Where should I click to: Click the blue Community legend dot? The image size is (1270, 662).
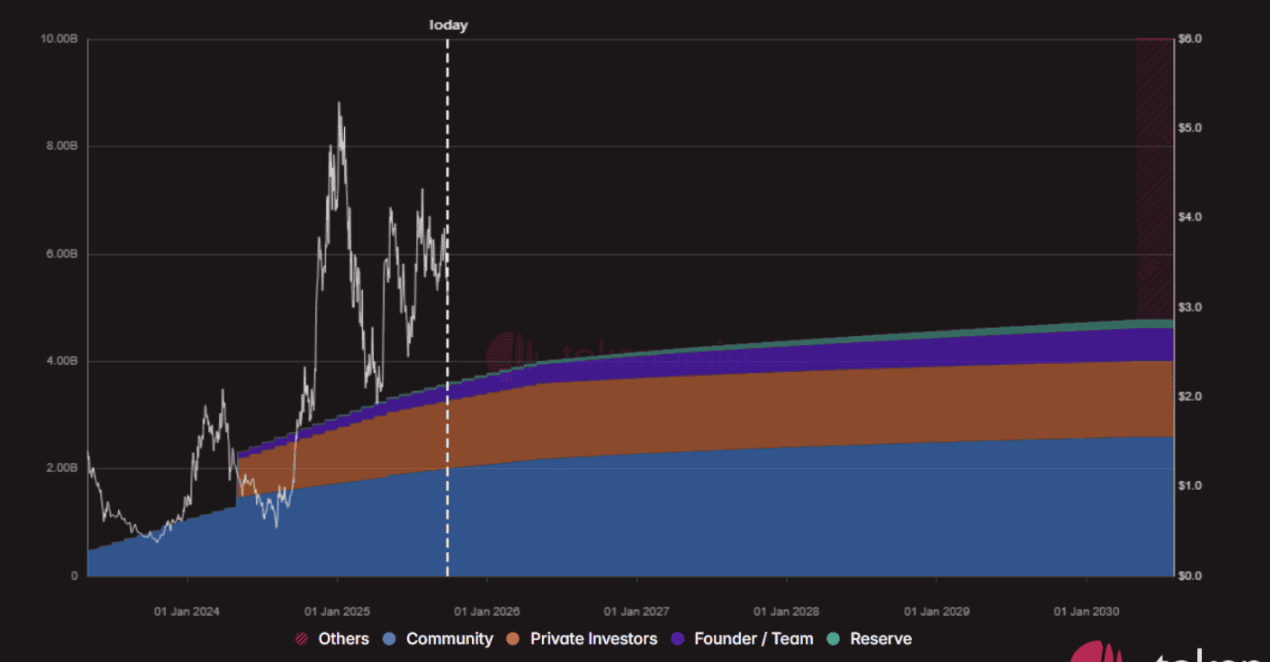tap(390, 639)
